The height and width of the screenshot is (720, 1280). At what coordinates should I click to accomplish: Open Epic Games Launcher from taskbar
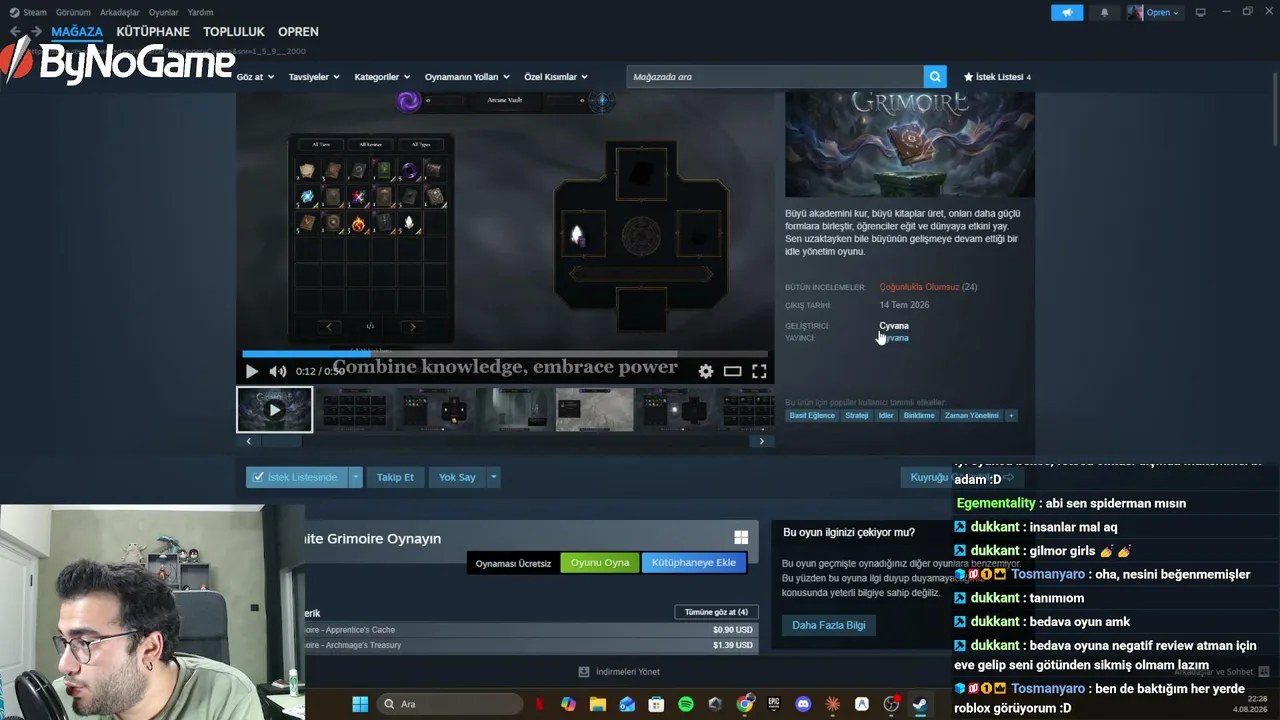(x=774, y=704)
